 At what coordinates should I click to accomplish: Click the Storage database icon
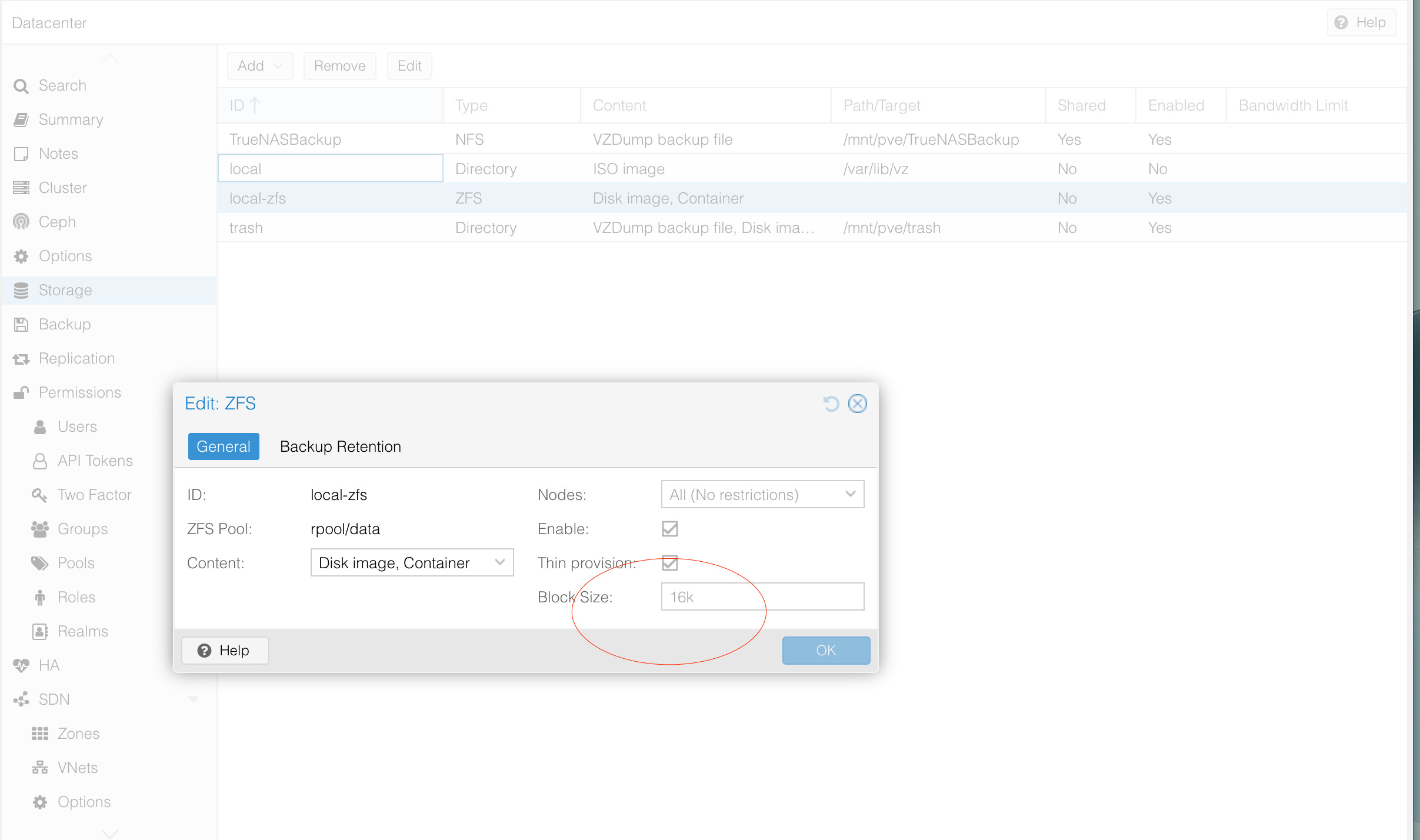[x=21, y=291]
